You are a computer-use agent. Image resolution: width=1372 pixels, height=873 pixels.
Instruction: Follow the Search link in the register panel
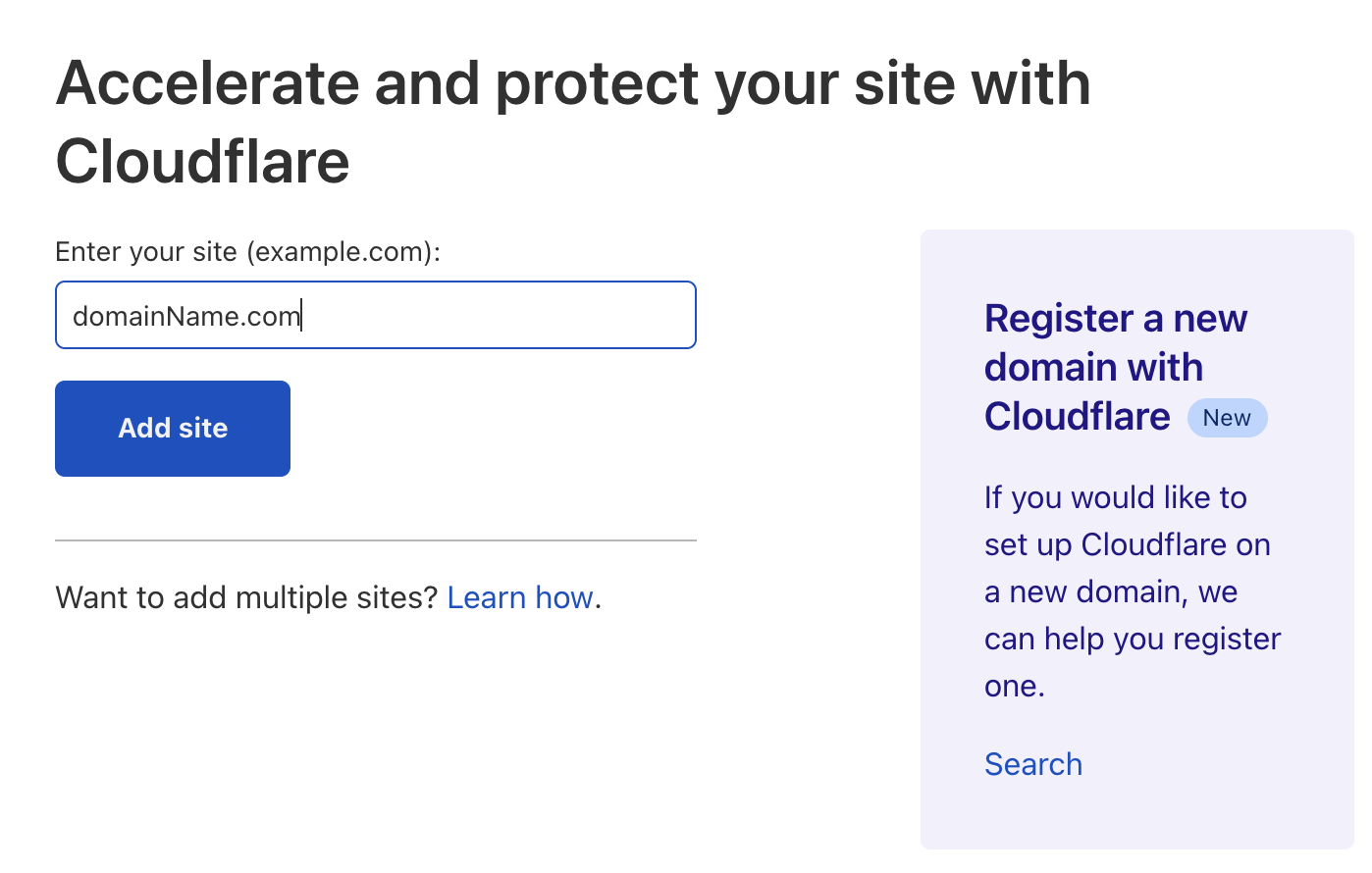1032,764
